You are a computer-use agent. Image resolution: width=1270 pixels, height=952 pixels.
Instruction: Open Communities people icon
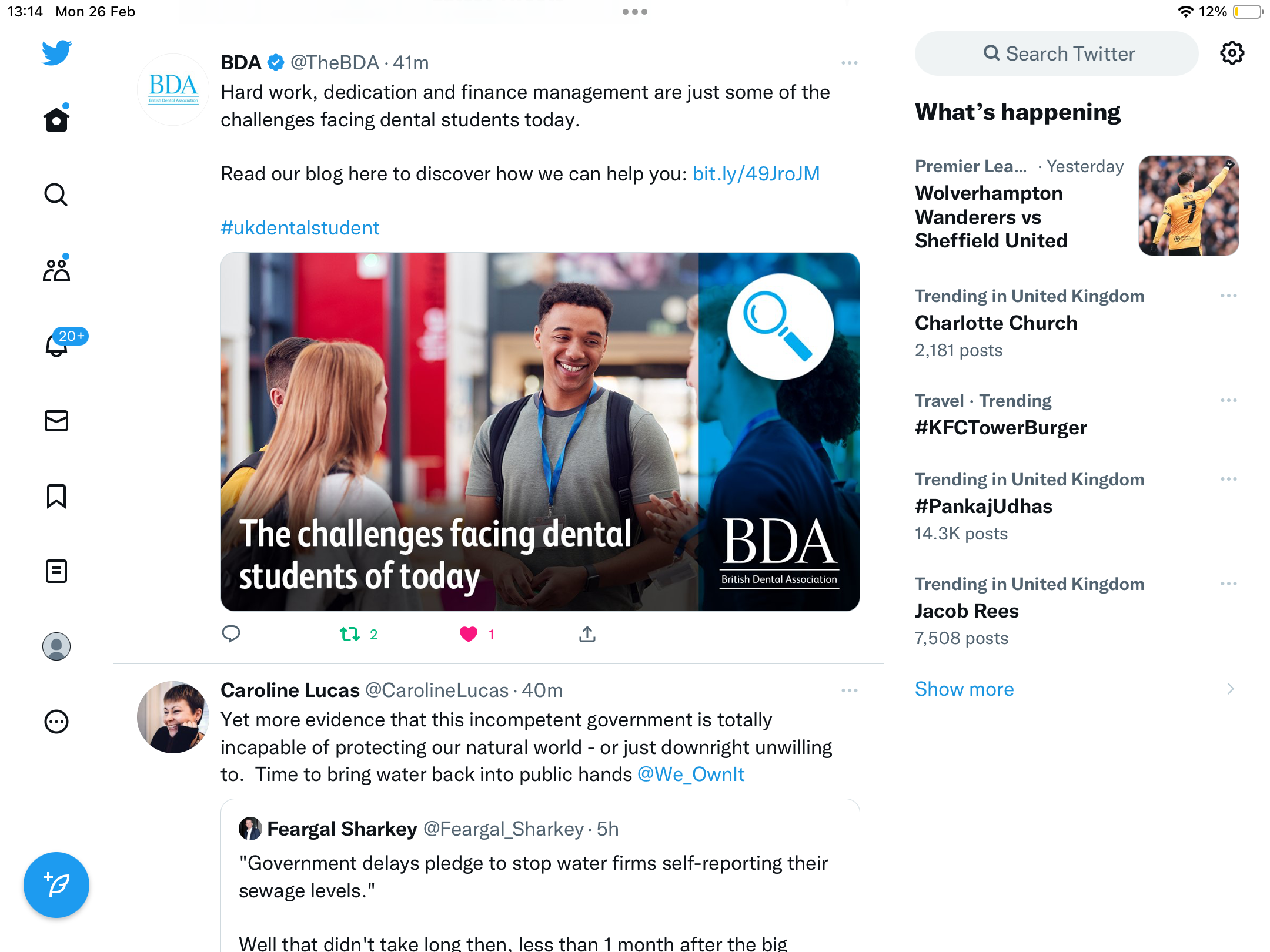click(x=56, y=269)
